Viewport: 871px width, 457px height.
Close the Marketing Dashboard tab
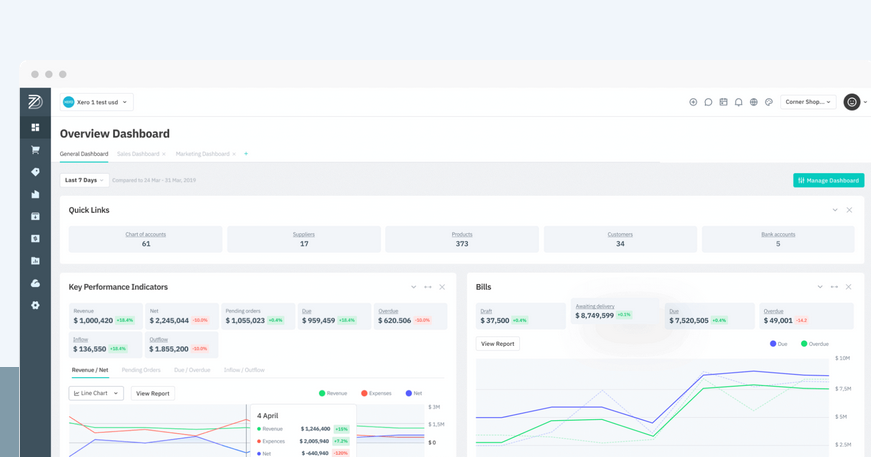pos(234,154)
